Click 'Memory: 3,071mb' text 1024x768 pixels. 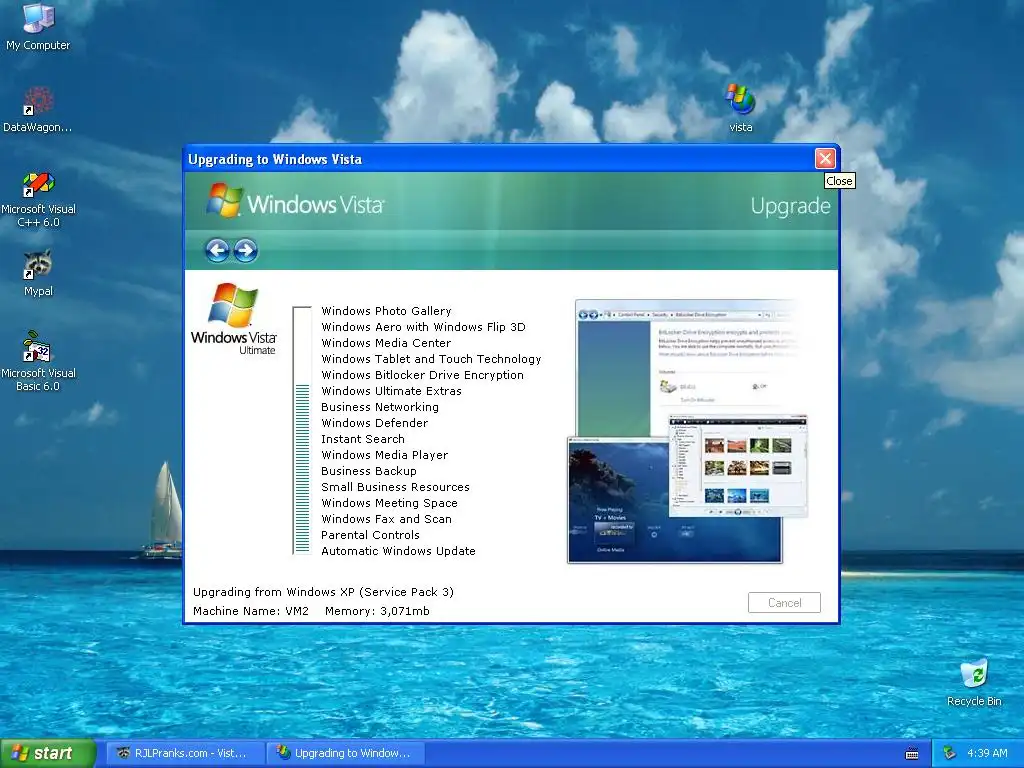click(377, 611)
